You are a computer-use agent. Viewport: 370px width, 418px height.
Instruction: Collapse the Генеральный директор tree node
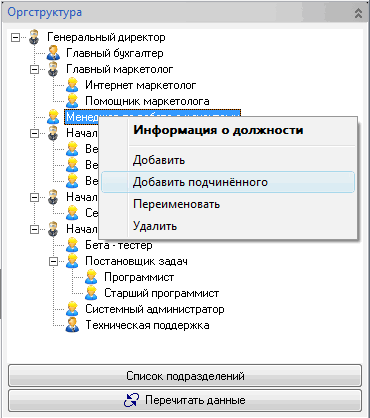click(x=15, y=37)
